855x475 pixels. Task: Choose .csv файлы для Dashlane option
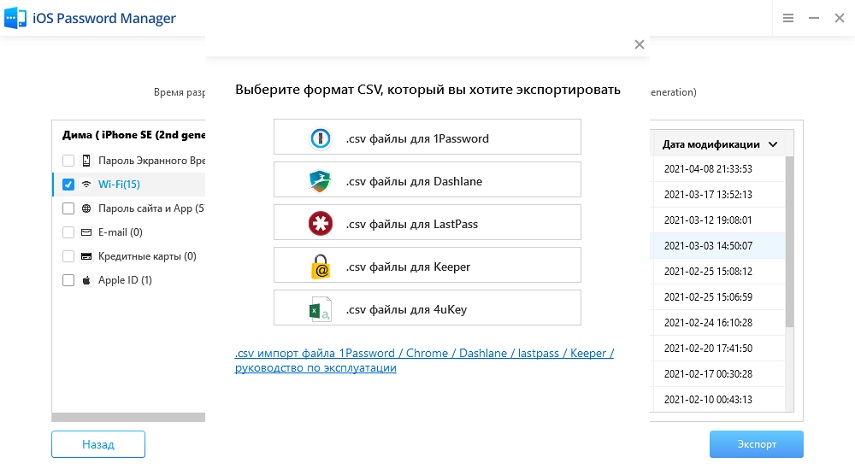[427, 181]
